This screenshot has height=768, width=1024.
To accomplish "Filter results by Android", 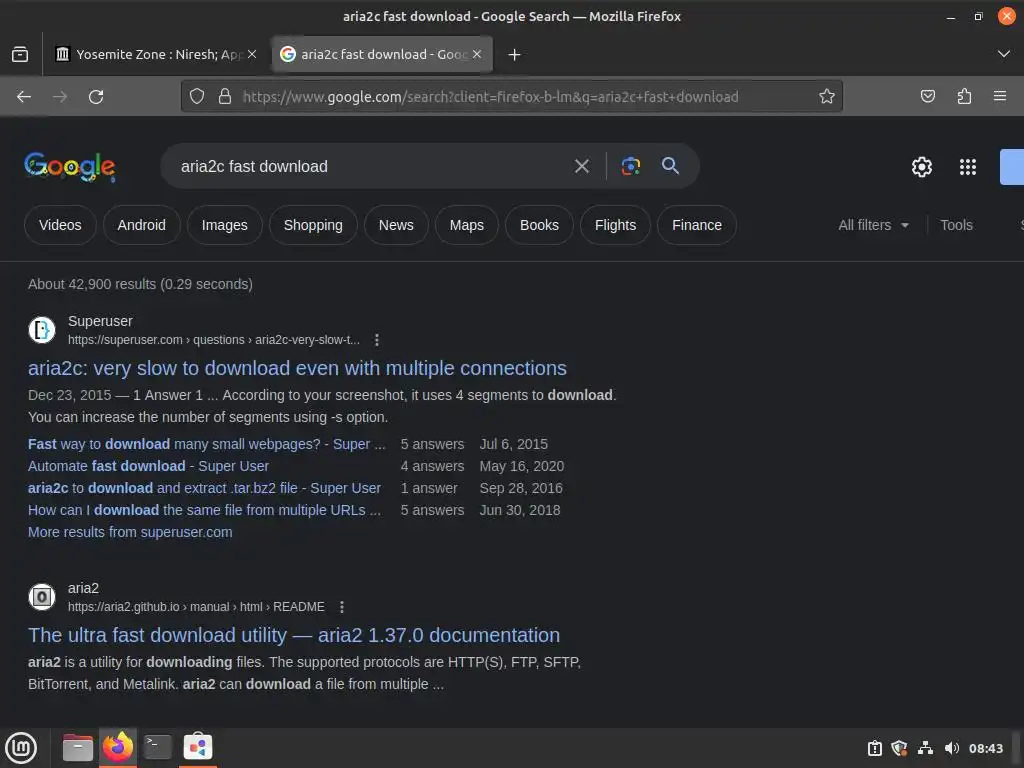I will (x=142, y=225).
